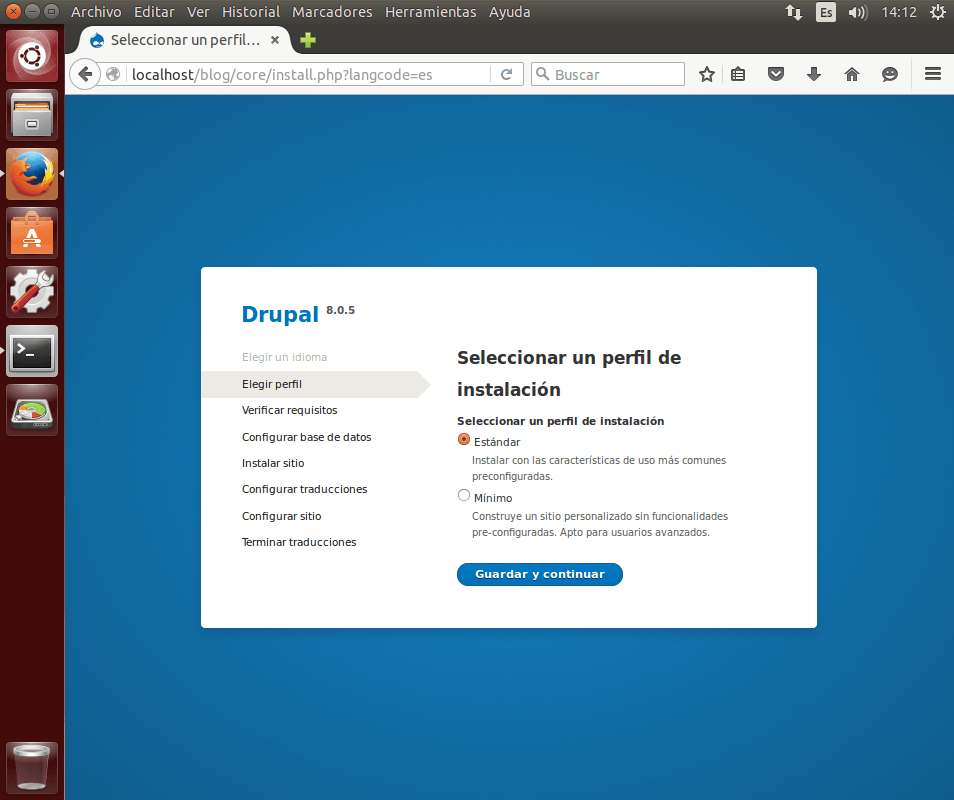
Task: Click the 'Terminar traducciones' step
Action: point(299,542)
